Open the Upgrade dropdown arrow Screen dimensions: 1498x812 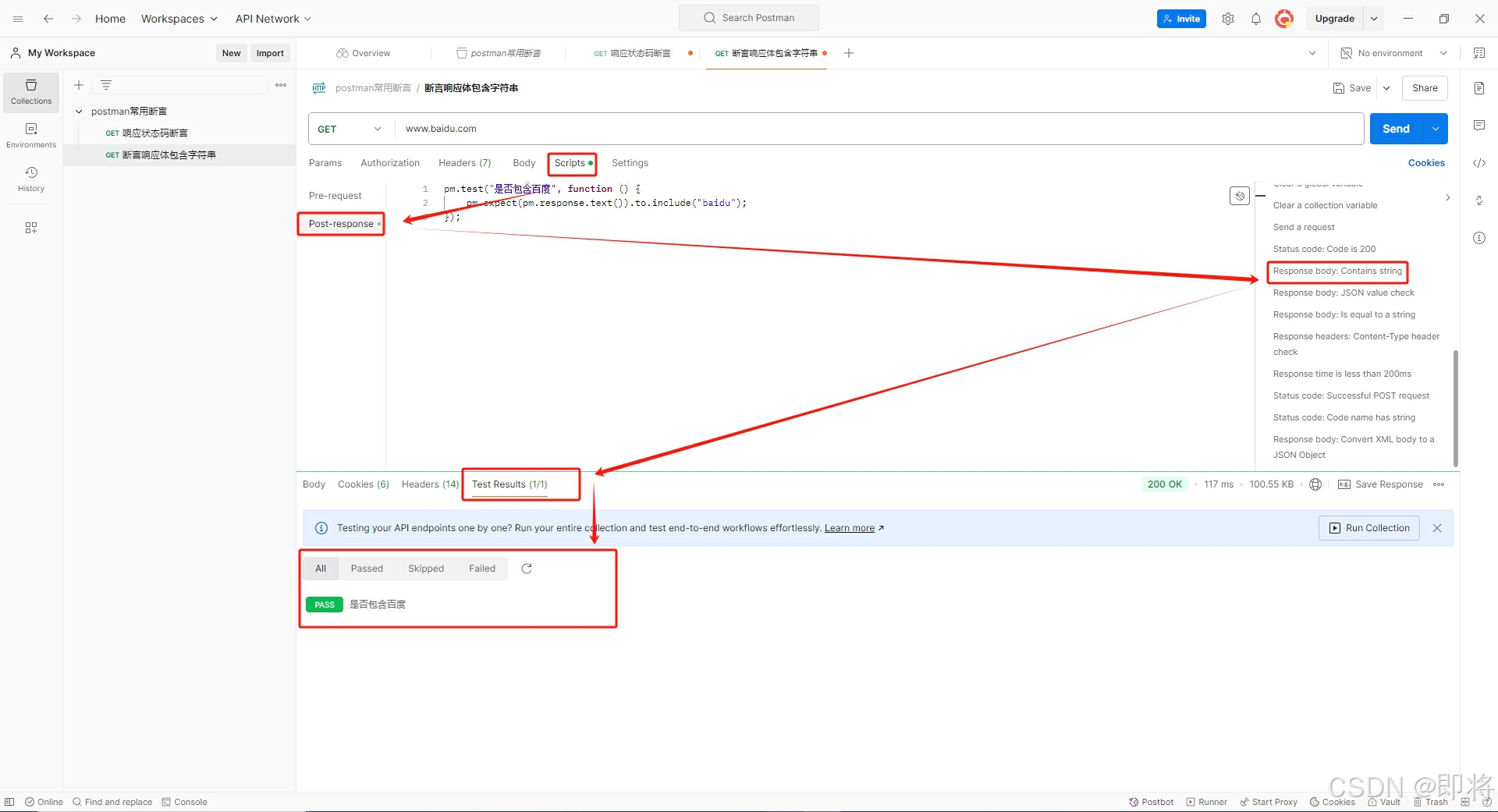coord(1374,19)
